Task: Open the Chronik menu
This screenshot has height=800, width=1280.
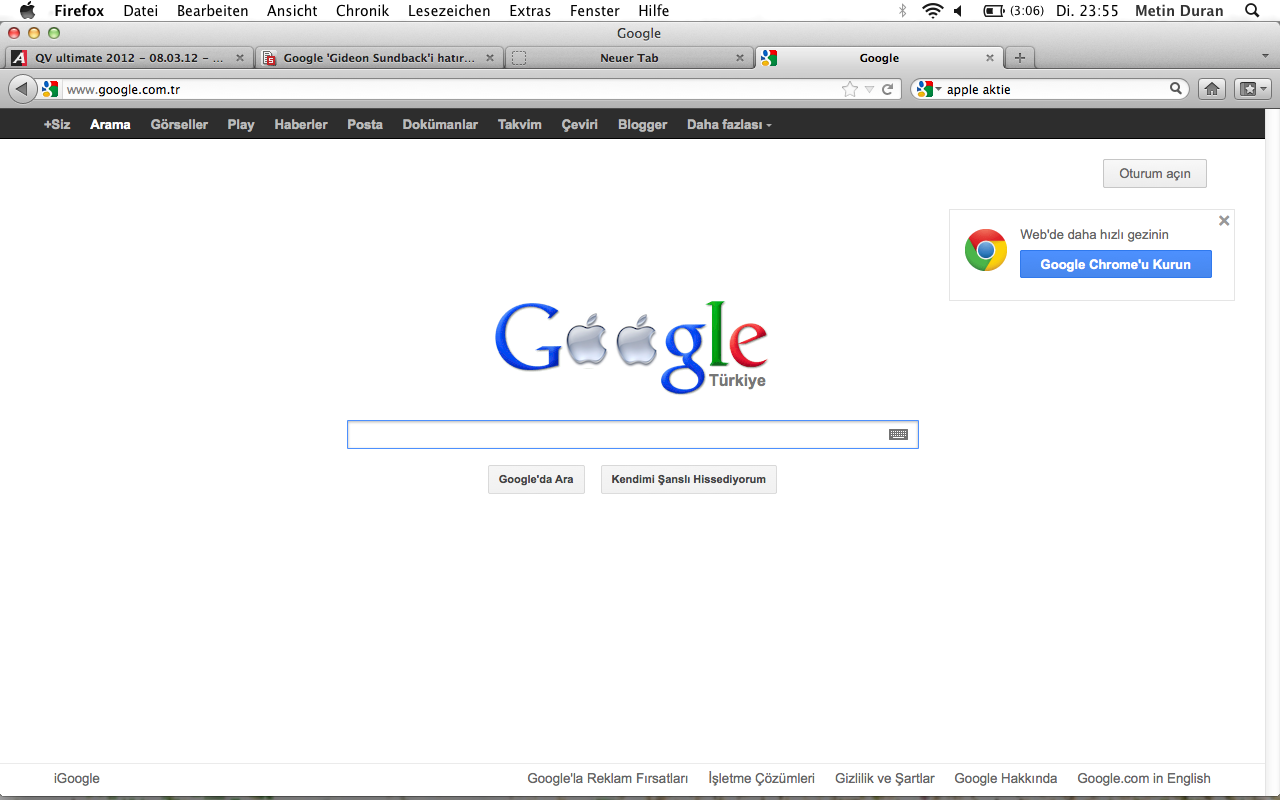Action: 362,11
